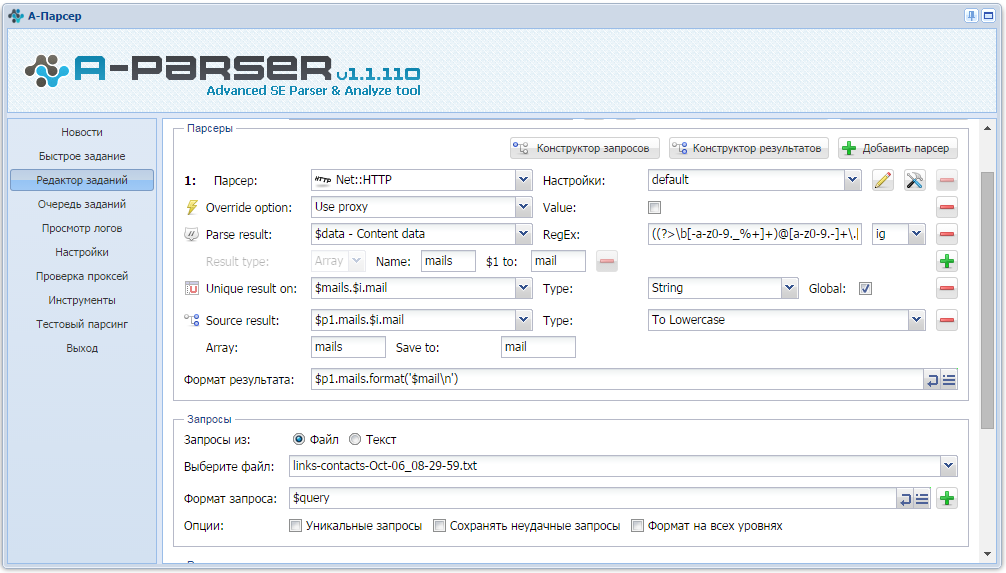The image size is (1006, 573).
Task: Select the Файл radio button
Action: 298,440
